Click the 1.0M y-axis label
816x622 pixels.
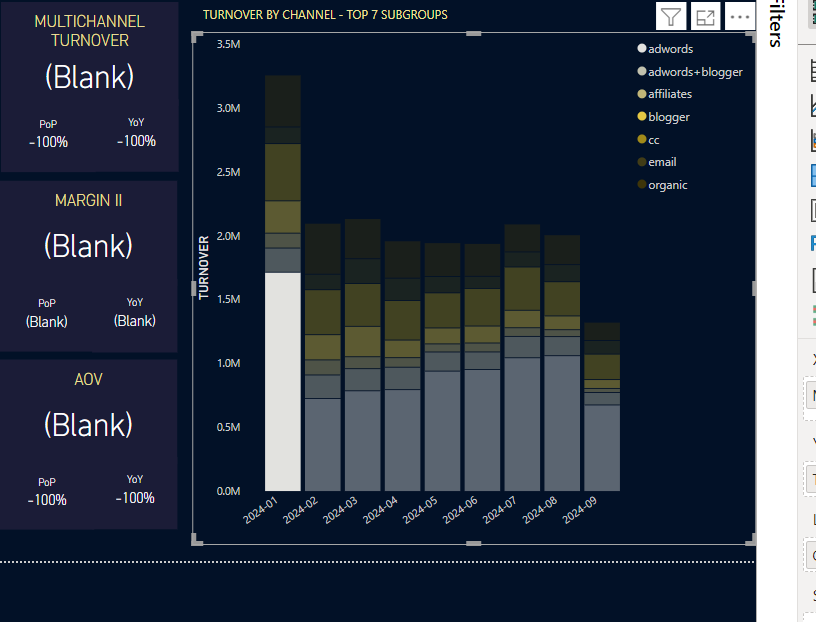[x=228, y=363]
